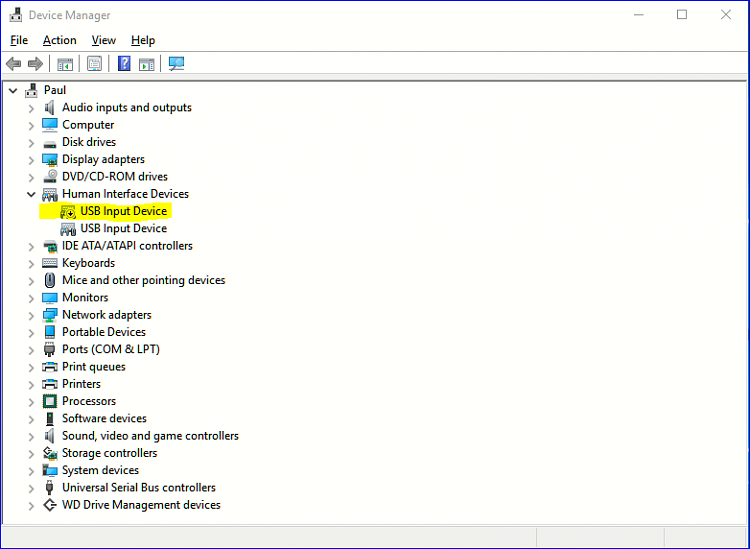Click the Portable Devices icon

(50, 332)
